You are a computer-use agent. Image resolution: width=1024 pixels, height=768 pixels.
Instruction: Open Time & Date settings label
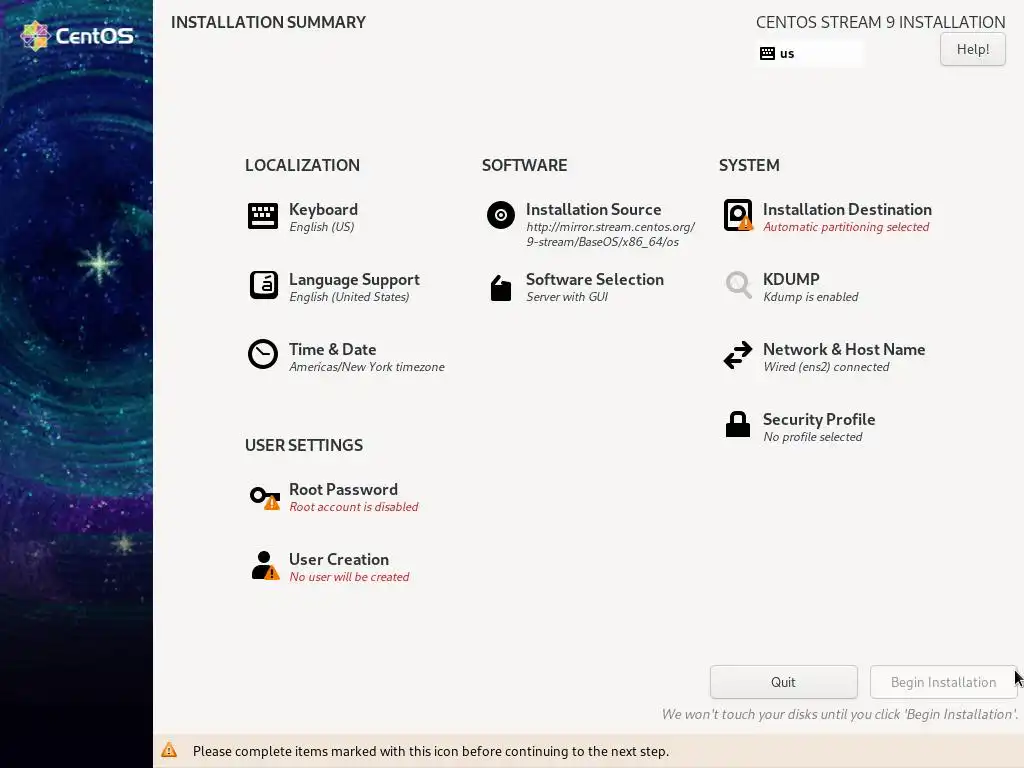point(332,349)
